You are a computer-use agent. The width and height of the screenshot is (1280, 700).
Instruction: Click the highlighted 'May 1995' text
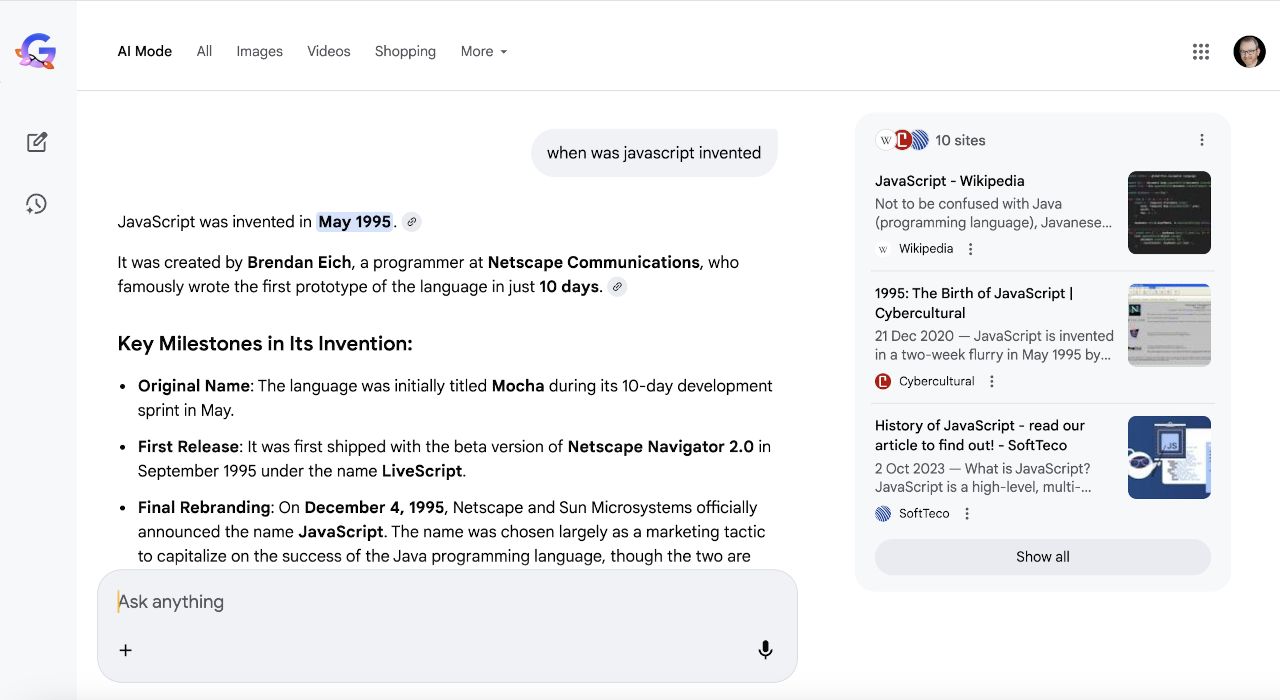[355, 222]
